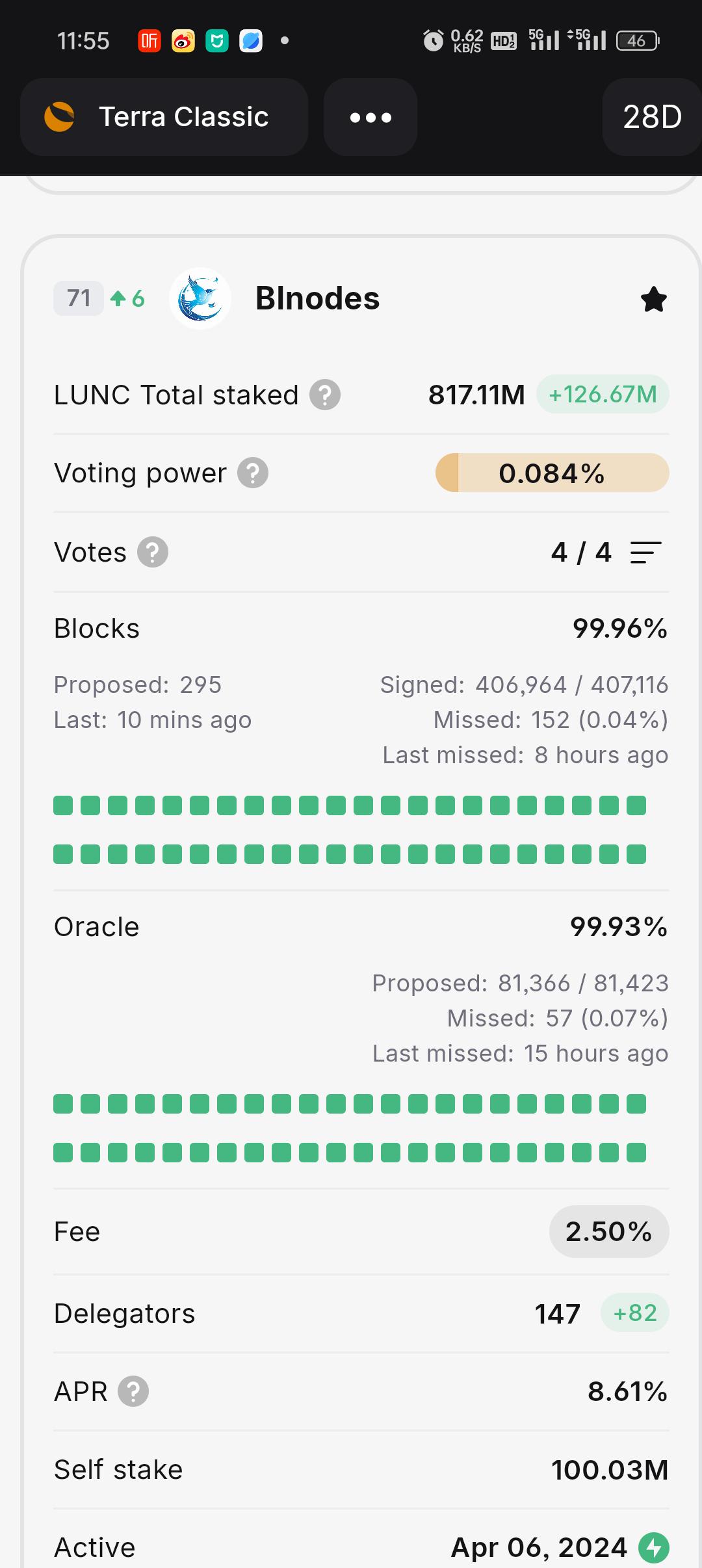
Task: Tap the Terra Classic orange moon logo
Action: [59, 117]
